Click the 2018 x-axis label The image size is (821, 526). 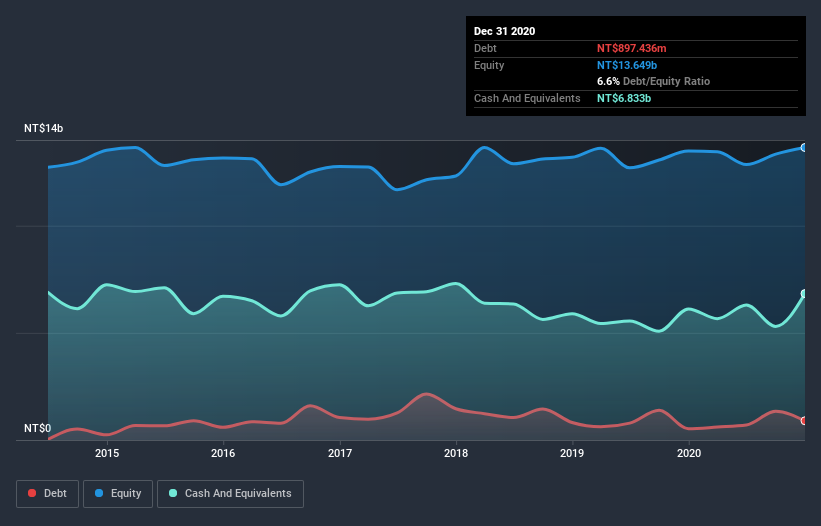pos(456,453)
